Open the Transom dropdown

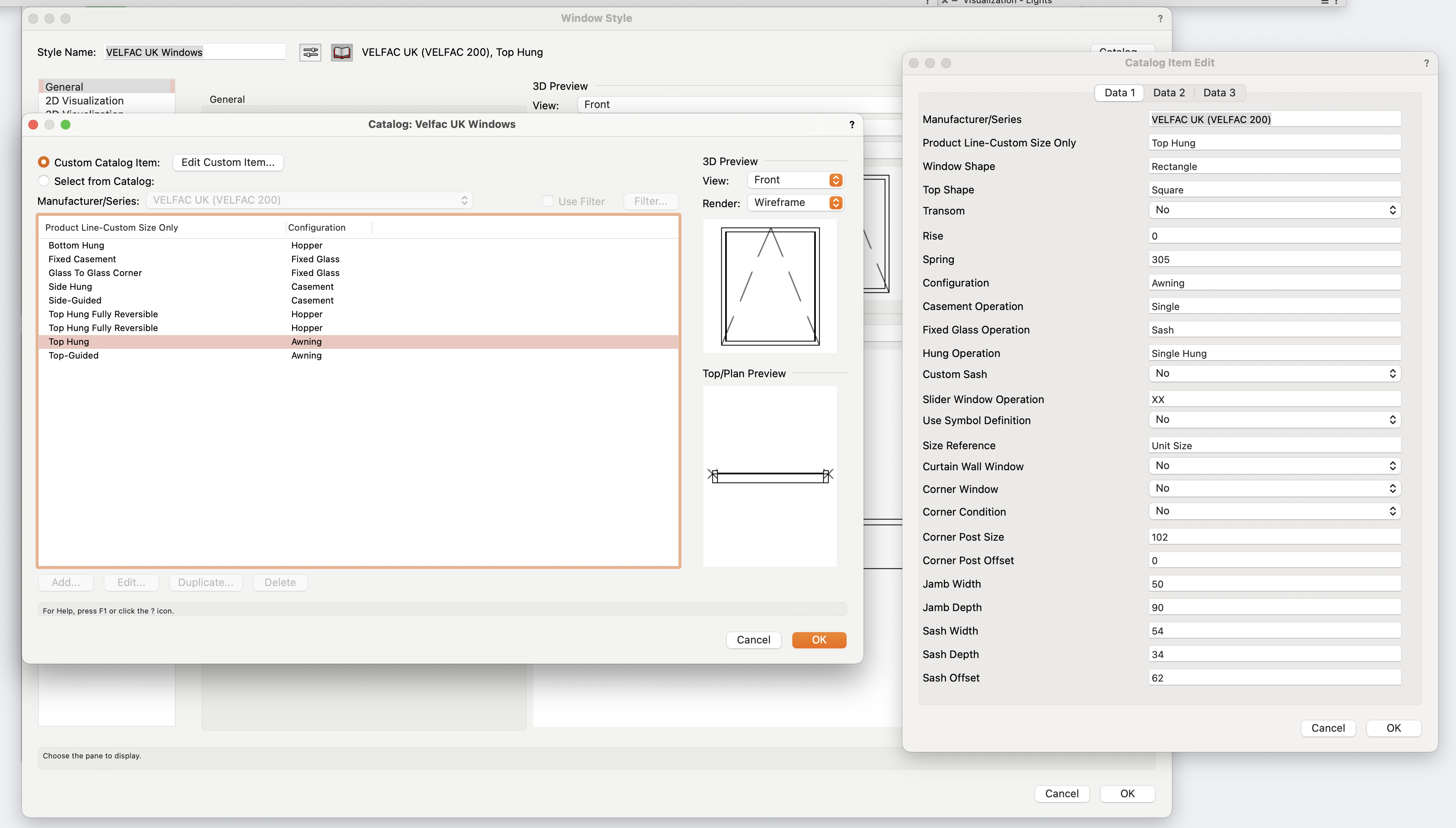[1273, 210]
